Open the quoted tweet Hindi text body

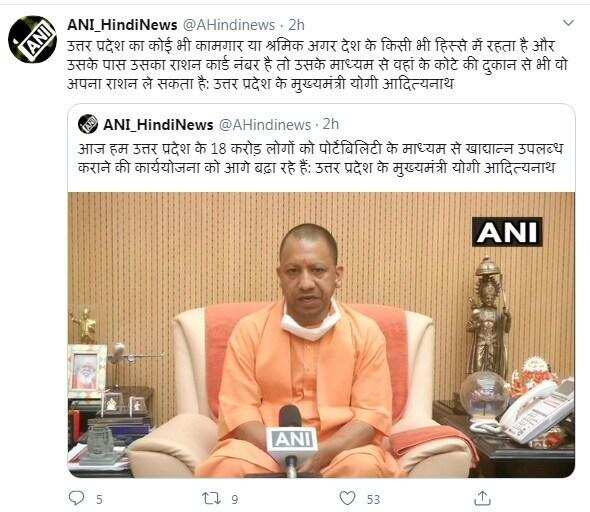[x=320, y=158]
